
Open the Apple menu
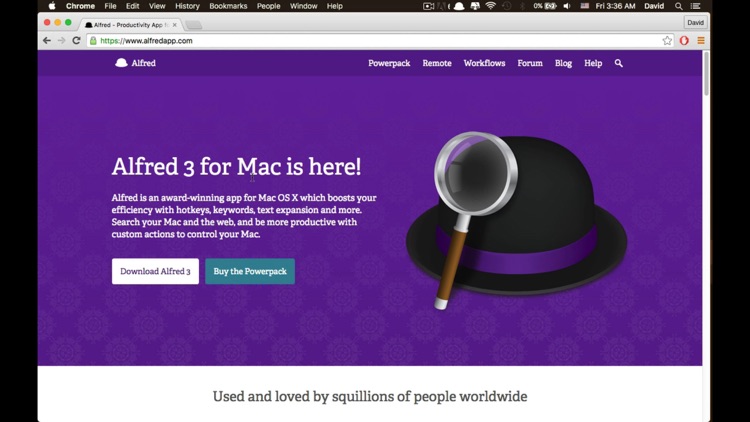pos(52,6)
